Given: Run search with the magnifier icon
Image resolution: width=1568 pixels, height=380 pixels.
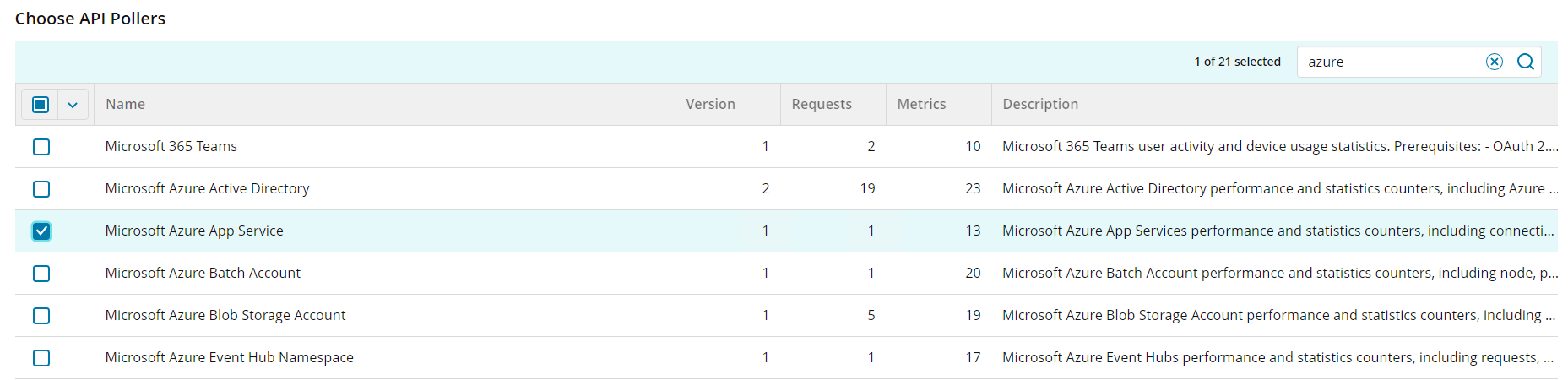Looking at the screenshot, I should tap(1526, 62).
